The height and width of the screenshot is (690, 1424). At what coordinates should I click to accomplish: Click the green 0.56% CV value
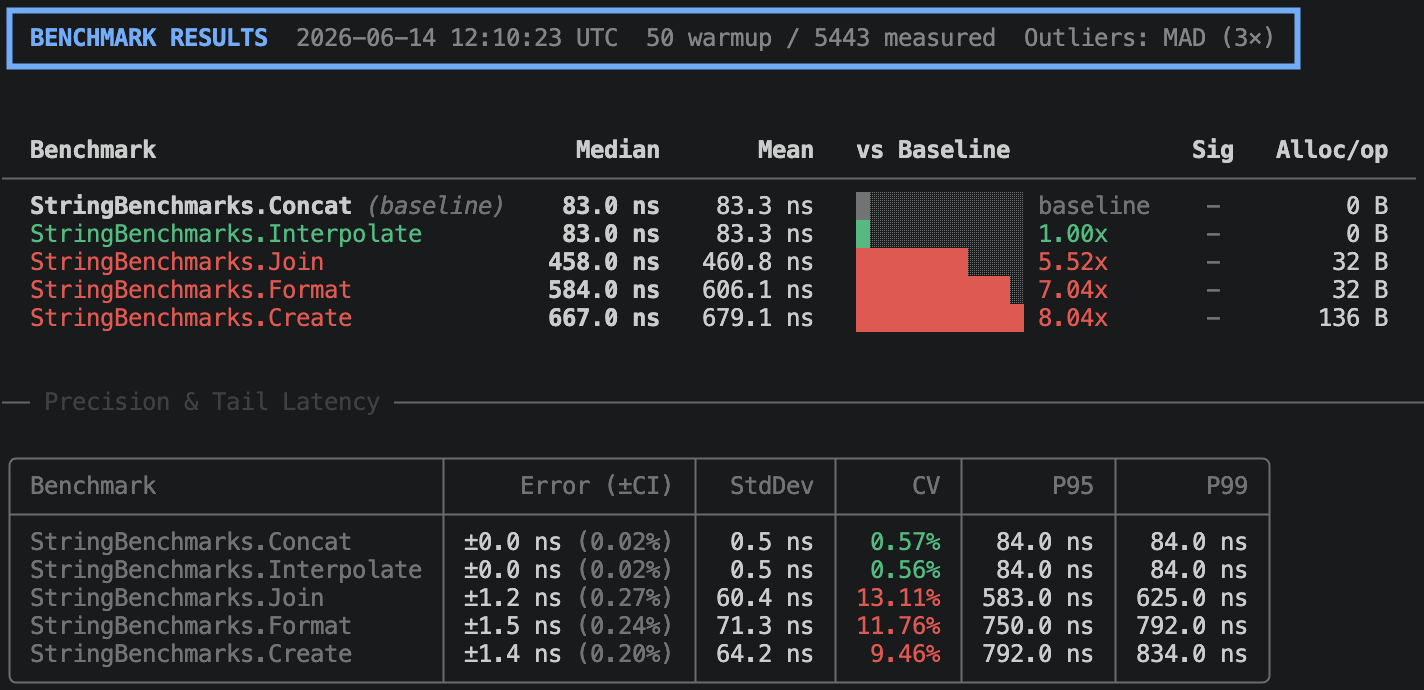(905, 570)
